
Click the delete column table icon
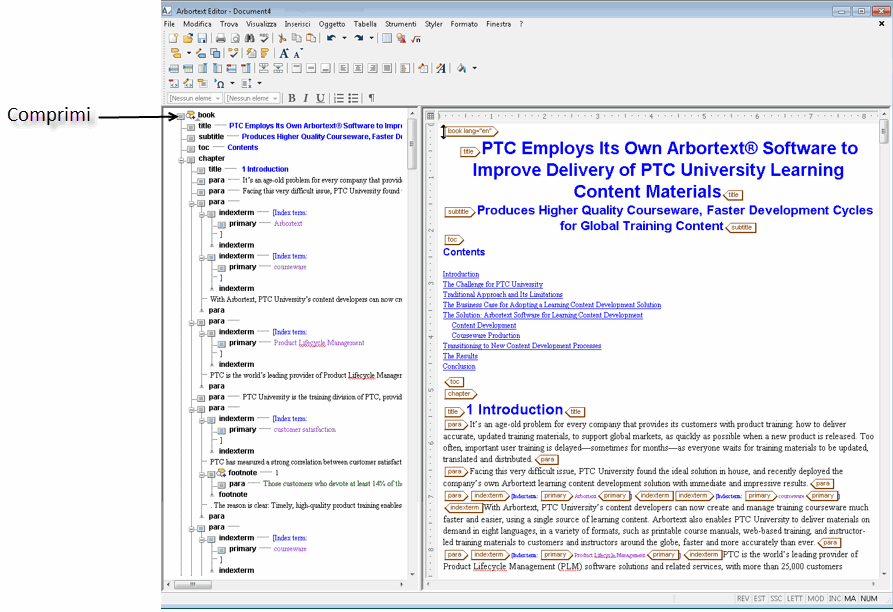245,68
